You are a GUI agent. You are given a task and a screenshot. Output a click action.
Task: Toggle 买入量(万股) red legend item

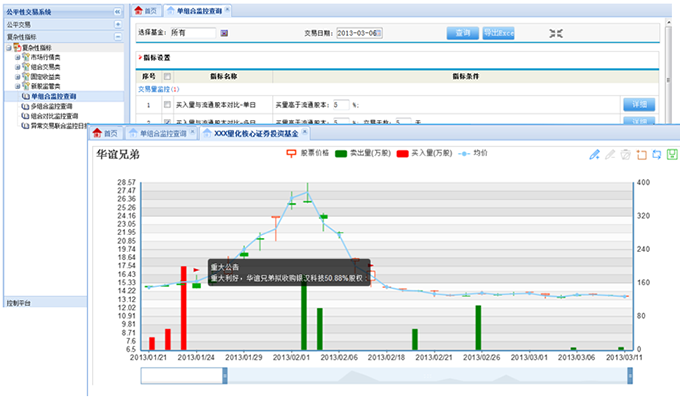pyautogui.click(x=424, y=153)
